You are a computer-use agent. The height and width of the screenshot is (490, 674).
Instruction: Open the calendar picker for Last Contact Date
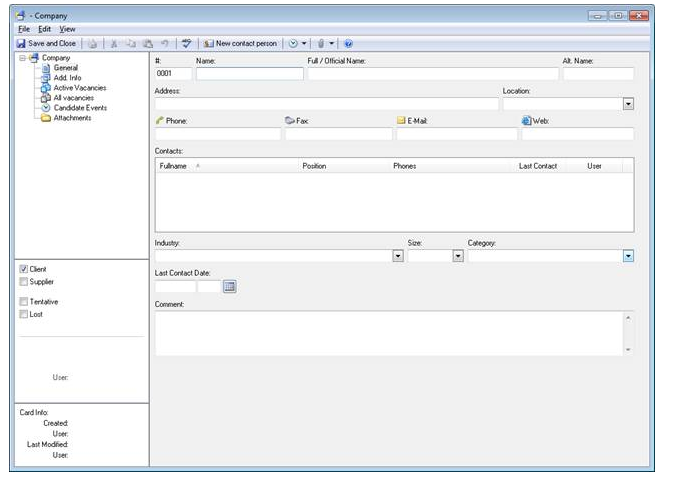tap(230, 286)
